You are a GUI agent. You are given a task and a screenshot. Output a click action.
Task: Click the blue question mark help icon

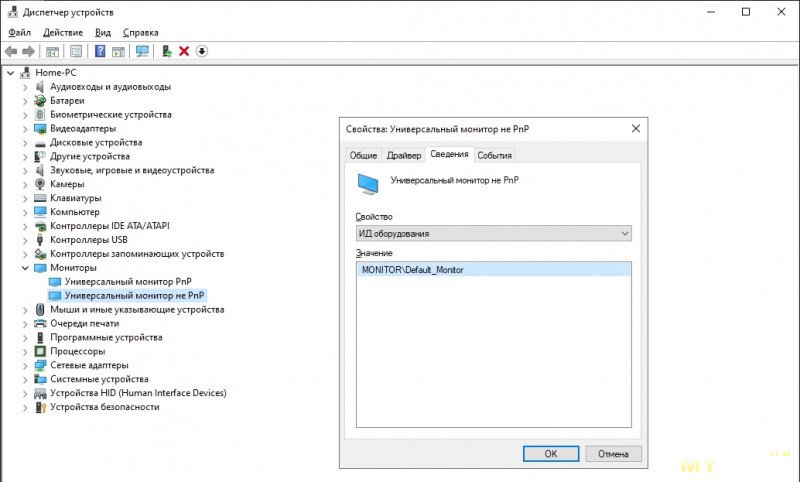click(100, 51)
